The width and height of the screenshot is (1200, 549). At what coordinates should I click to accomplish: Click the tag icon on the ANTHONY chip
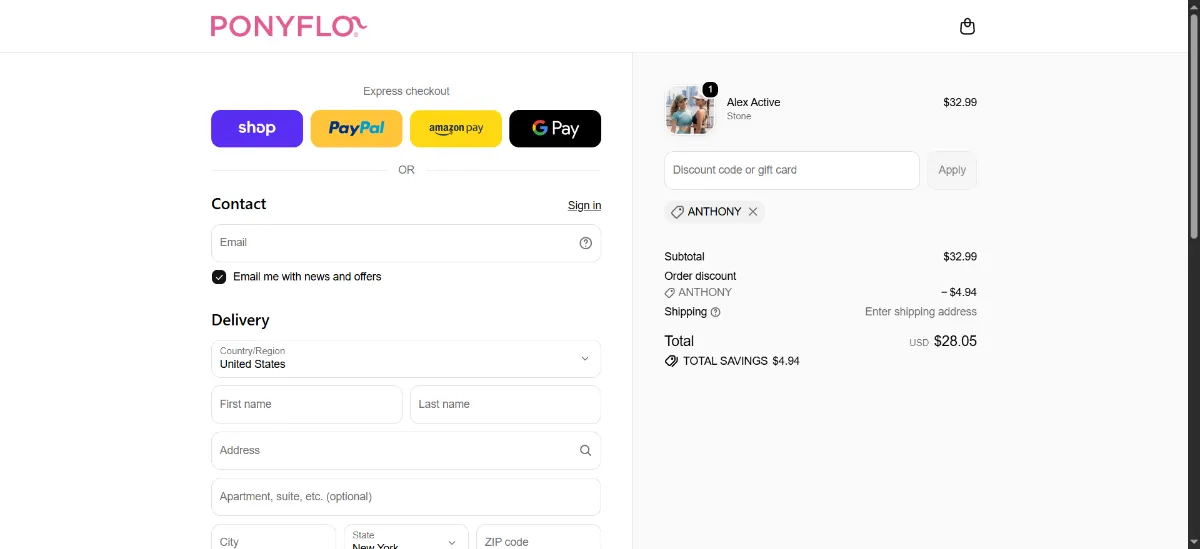click(677, 212)
